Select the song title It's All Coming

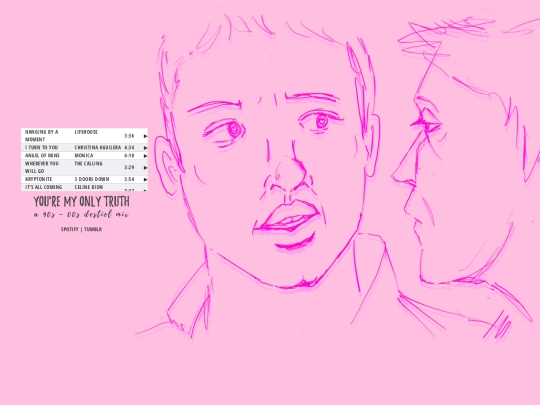(43, 187)
